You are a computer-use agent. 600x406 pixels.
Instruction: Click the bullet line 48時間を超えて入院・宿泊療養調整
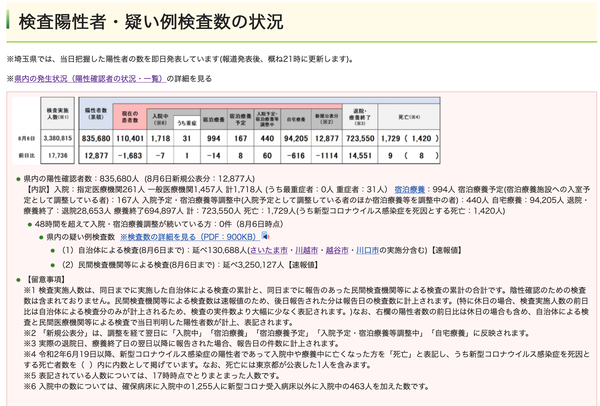[159, 224]
